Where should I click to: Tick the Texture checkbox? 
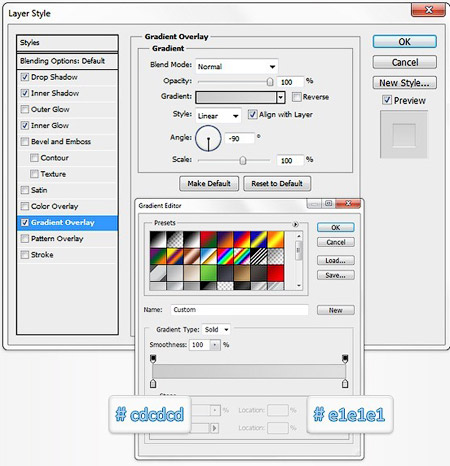tap(34, 174)
